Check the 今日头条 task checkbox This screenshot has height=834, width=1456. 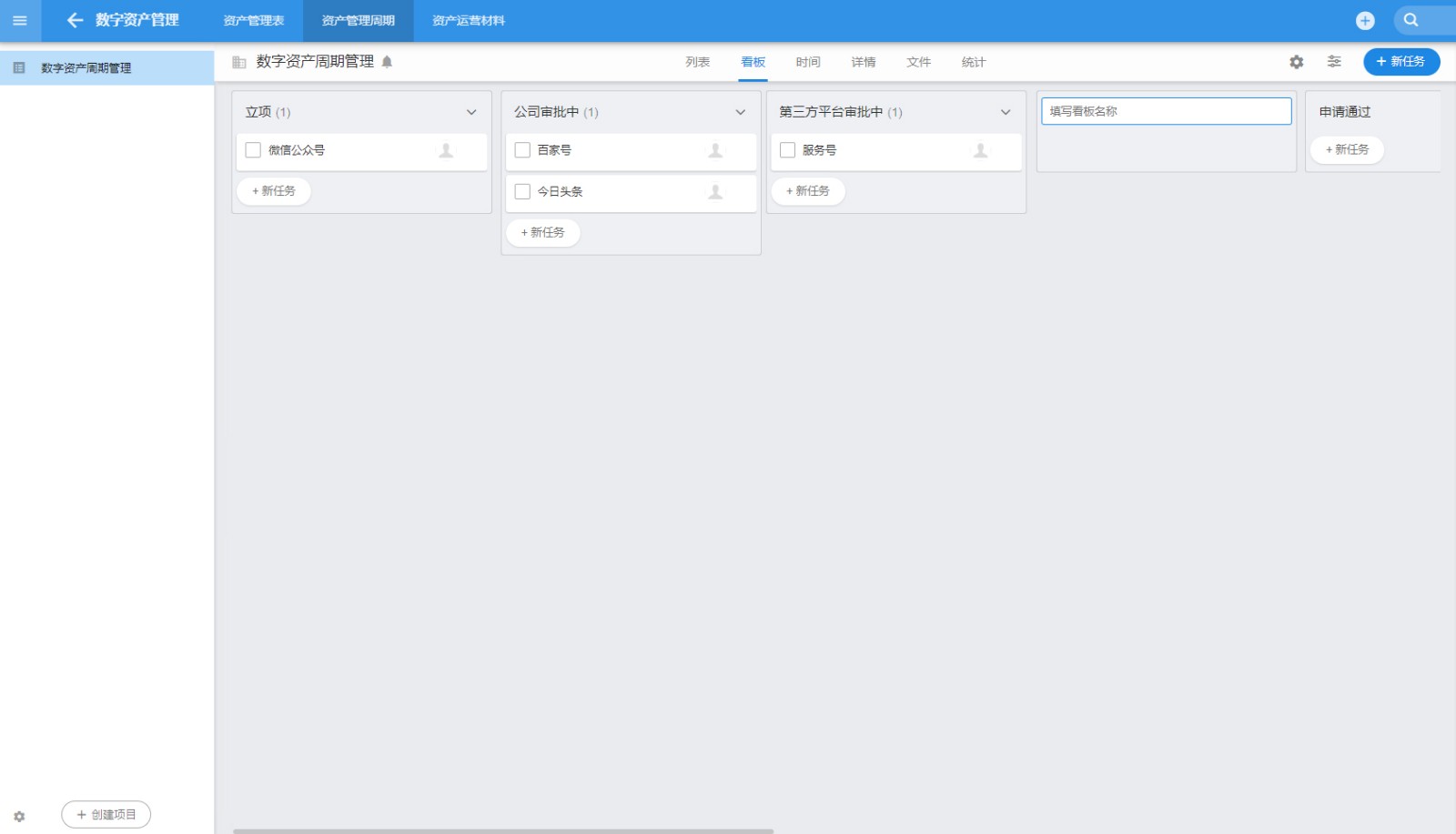click(522, 191)
